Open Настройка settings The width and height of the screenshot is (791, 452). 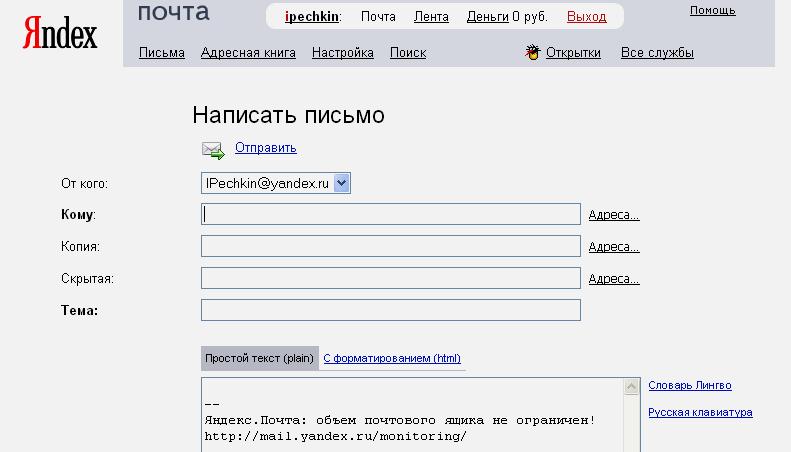click(343, 52)
